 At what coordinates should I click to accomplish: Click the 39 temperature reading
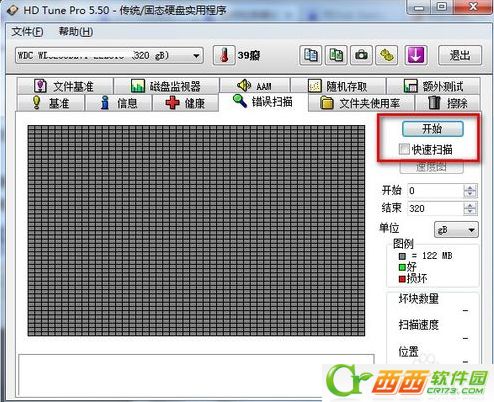pos(249,55)
